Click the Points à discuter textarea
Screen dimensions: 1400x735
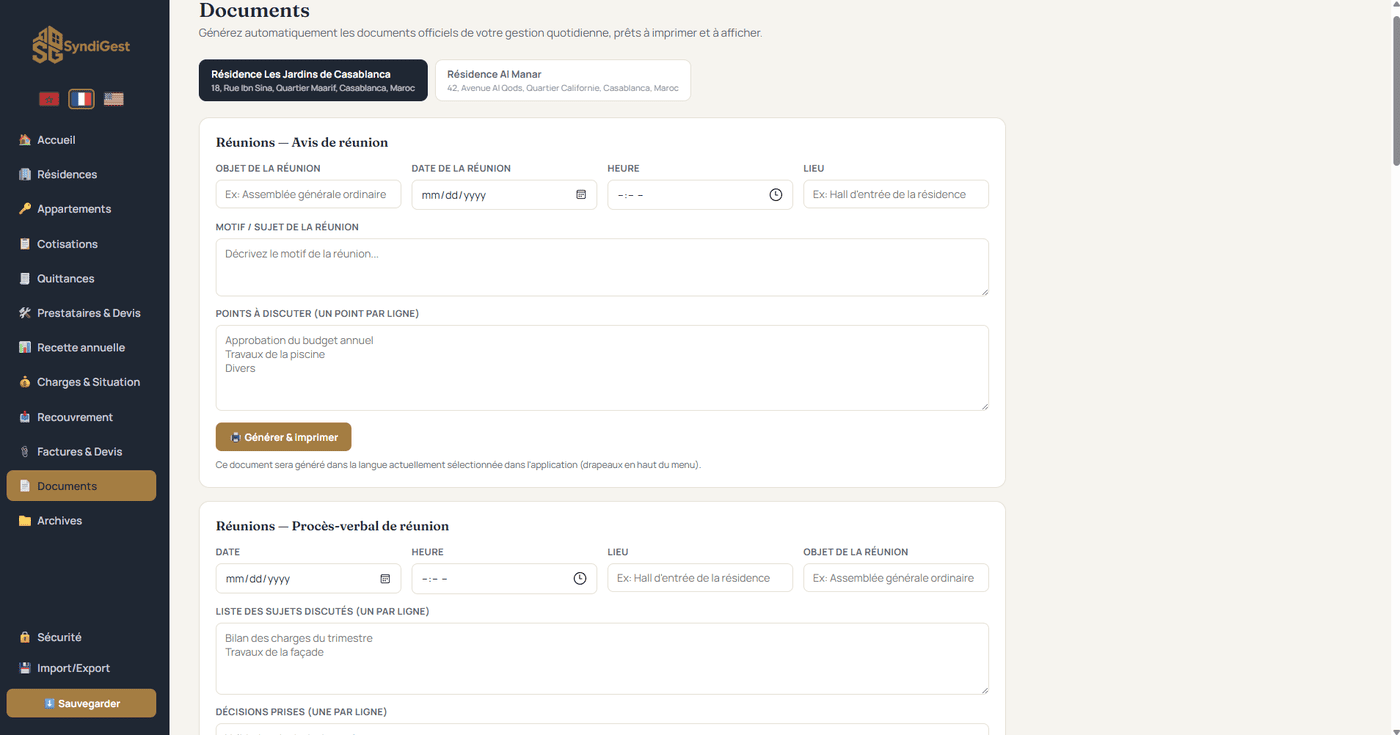tap(602, 368)
